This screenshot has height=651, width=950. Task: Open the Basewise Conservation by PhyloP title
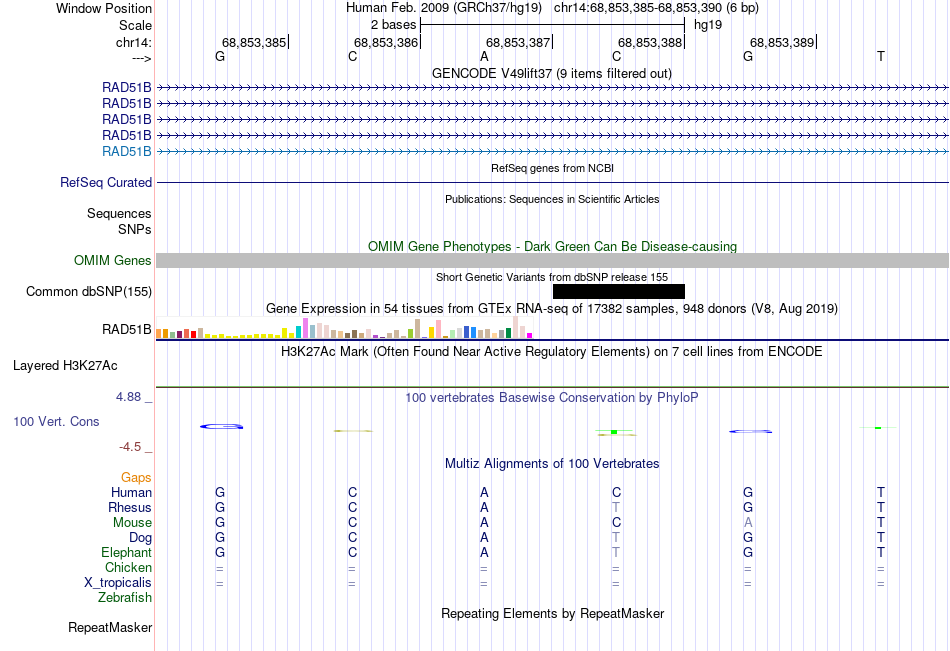click(552, 398)
